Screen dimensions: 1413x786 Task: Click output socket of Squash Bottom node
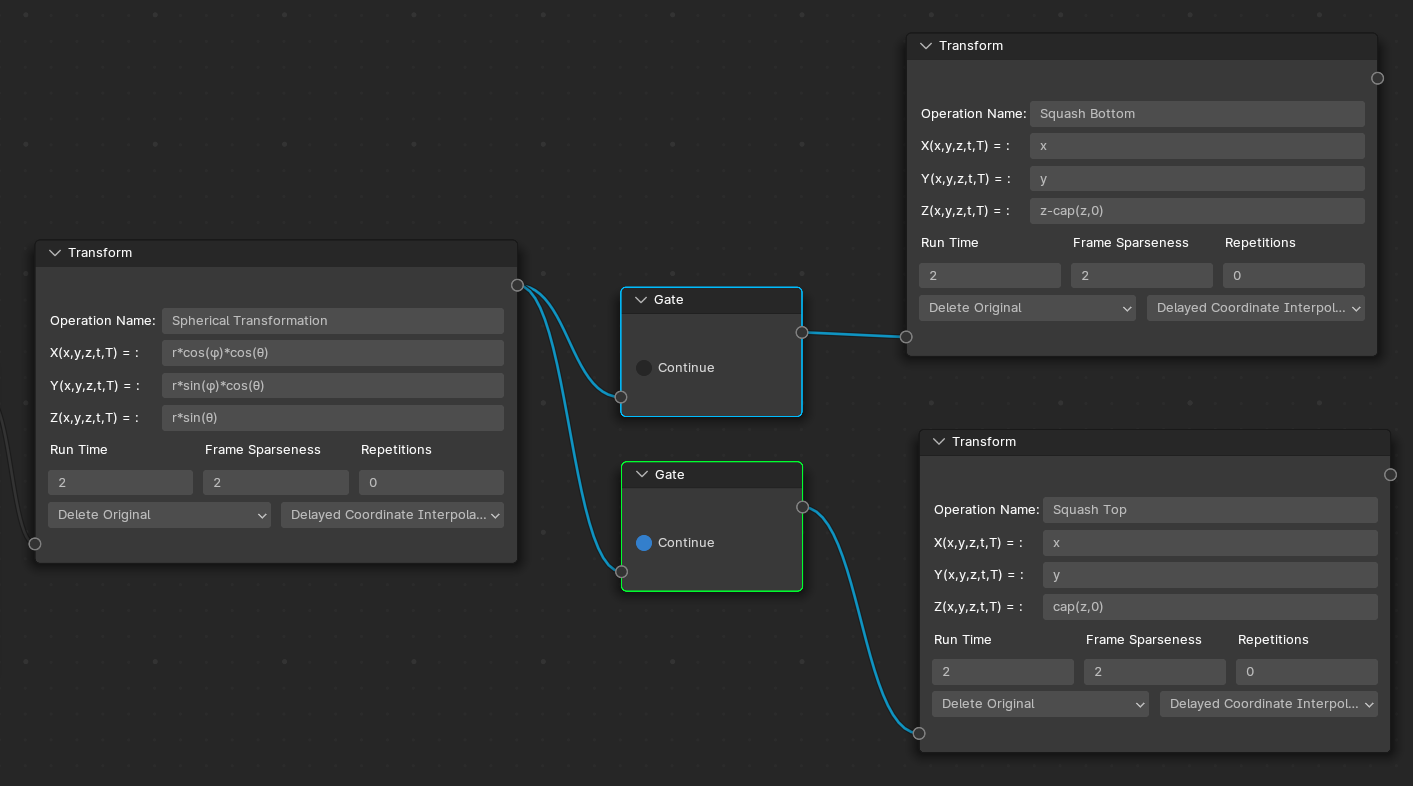[1377, 78]
